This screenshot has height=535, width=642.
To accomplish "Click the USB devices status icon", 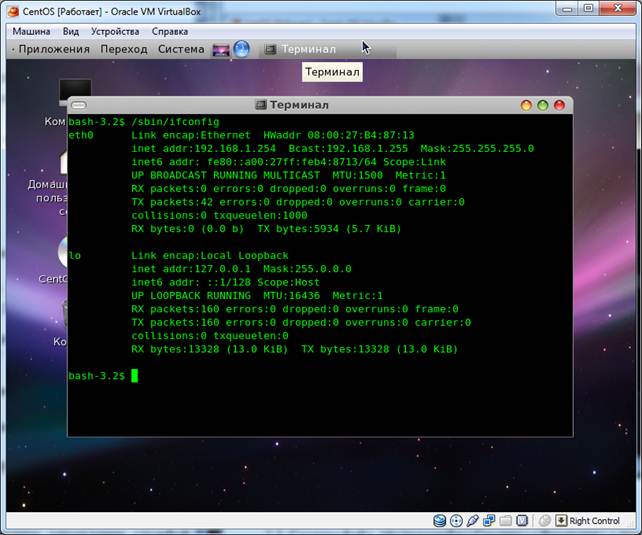I will coord(472,521).
